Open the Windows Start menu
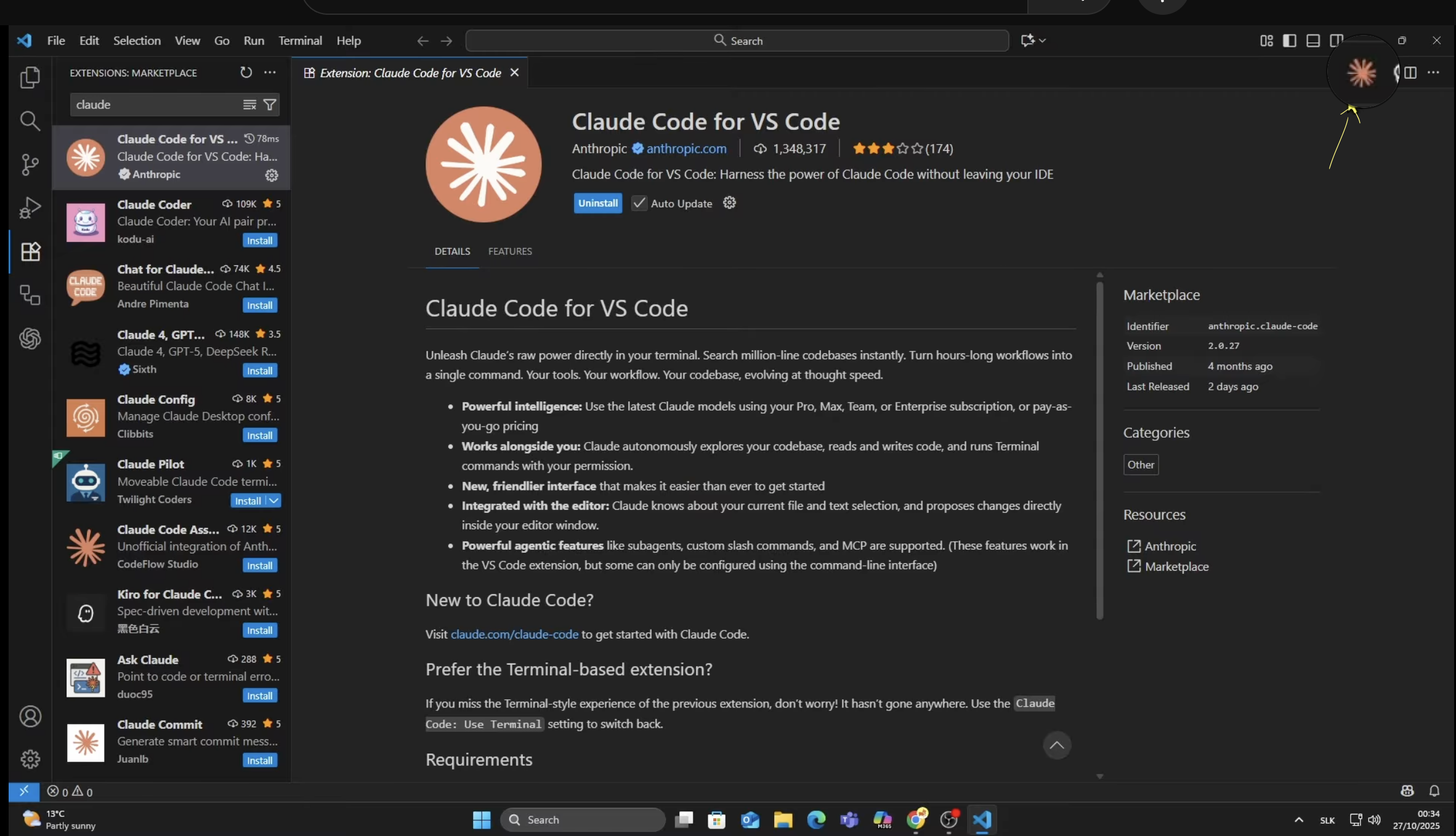This screenshot has height=836, width=1456. coord(481,819)
